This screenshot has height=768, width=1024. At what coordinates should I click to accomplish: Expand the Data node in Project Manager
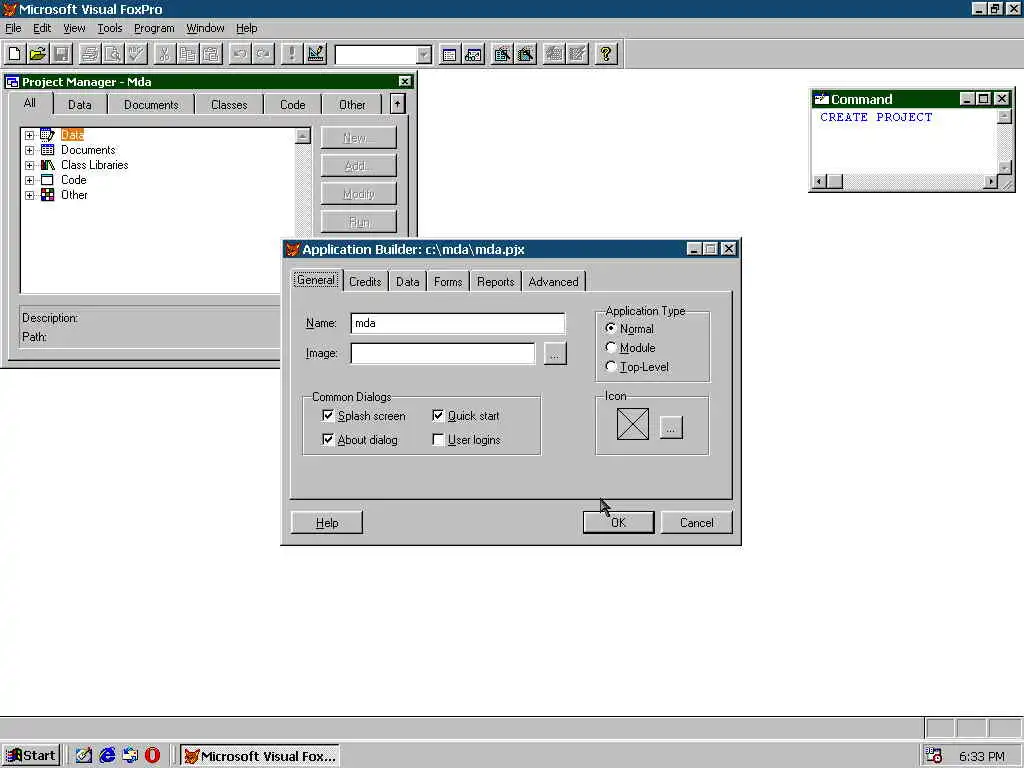[x=29, y=135]
